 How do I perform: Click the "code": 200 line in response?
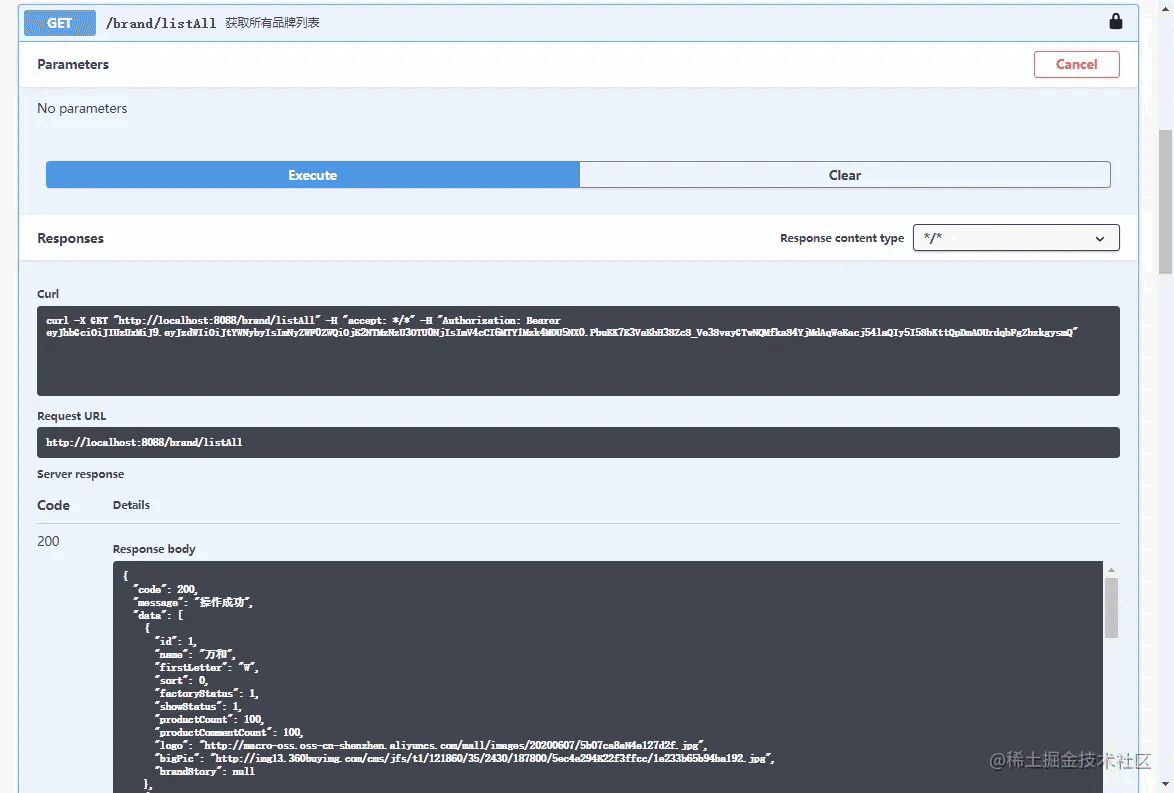(x=165, y=589)
